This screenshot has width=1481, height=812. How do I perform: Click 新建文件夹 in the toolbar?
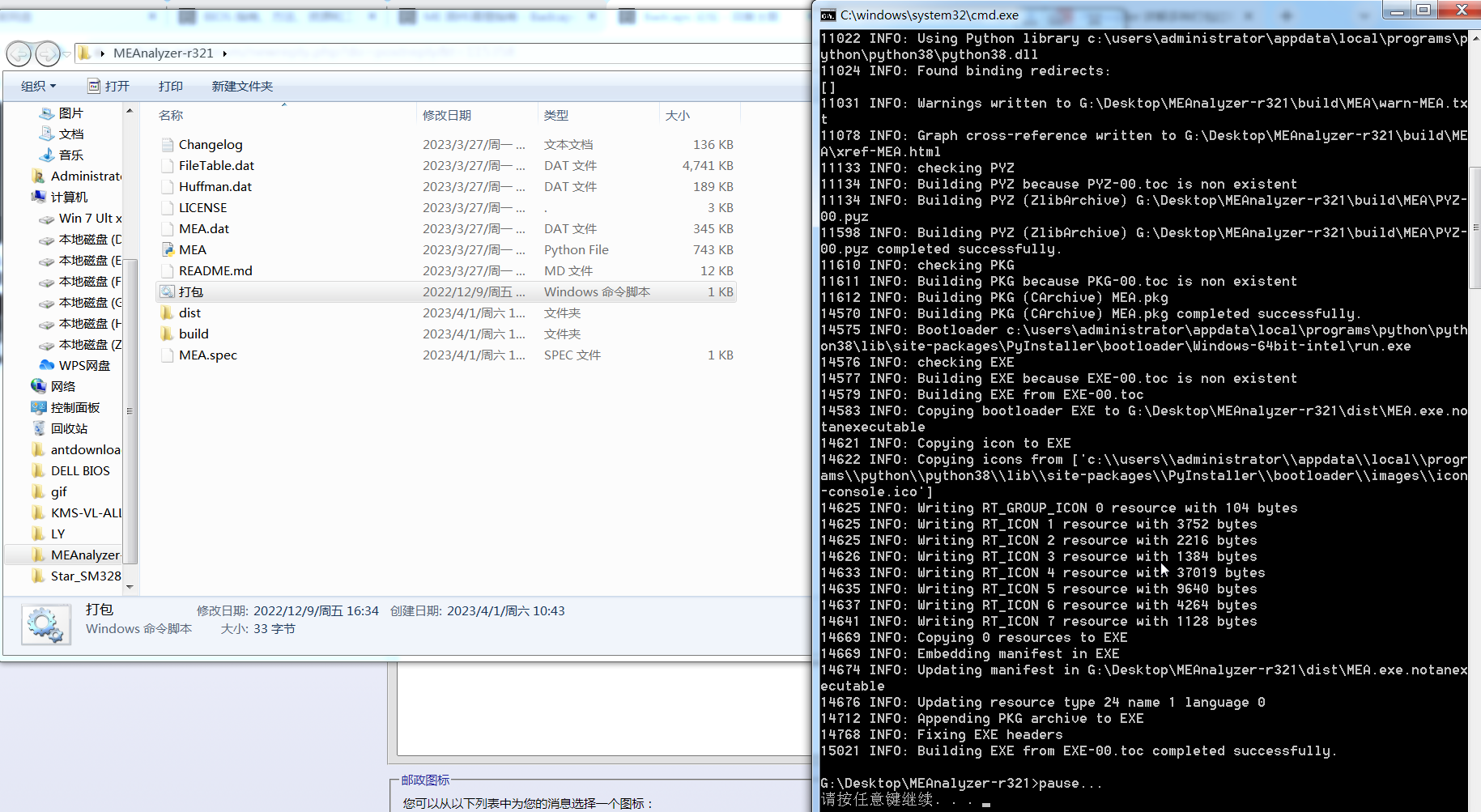click(x=242, y=86)
